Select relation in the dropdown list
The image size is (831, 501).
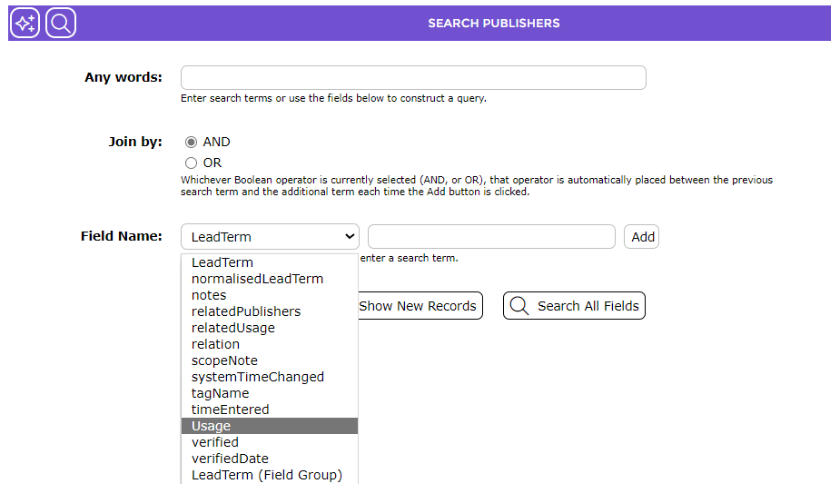[270, 345]
